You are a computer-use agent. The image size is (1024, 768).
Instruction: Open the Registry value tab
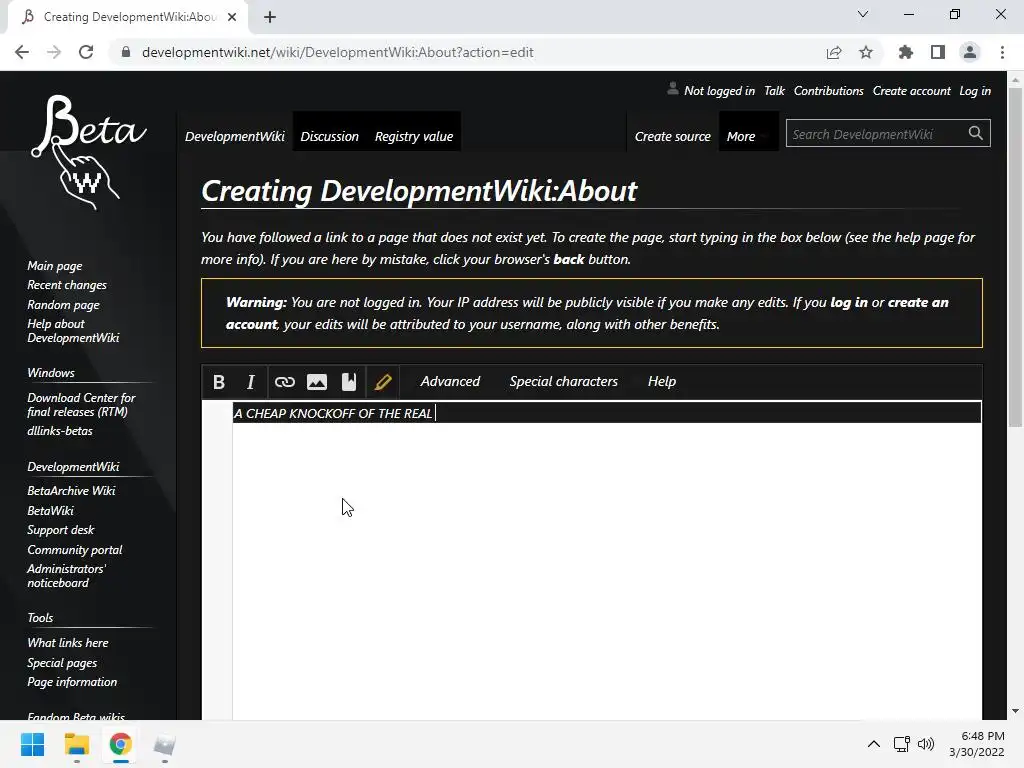click(x=414, y=136)
